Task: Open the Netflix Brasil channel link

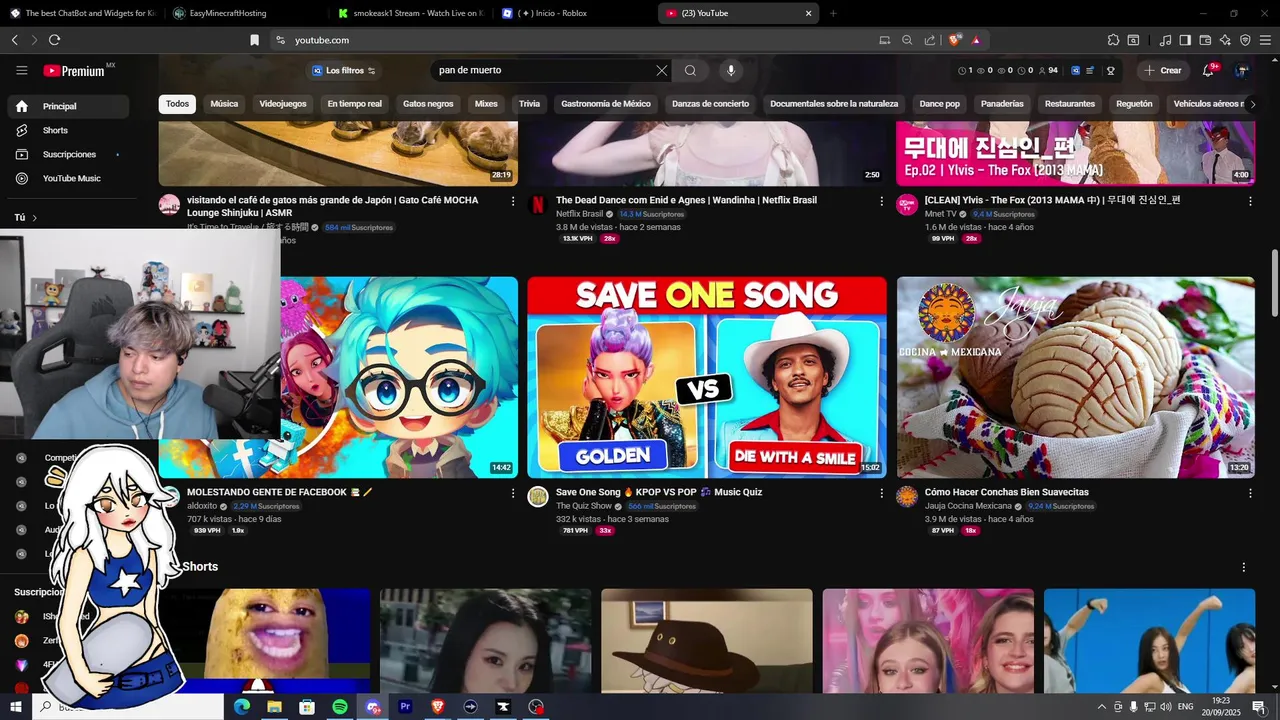Action: pyautogui.click(x=580, y=214)
